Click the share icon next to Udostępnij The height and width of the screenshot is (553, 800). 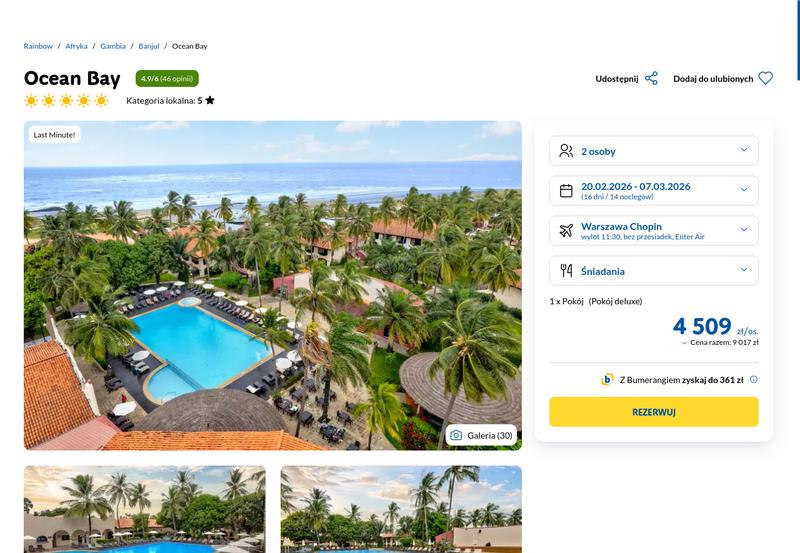651,79
